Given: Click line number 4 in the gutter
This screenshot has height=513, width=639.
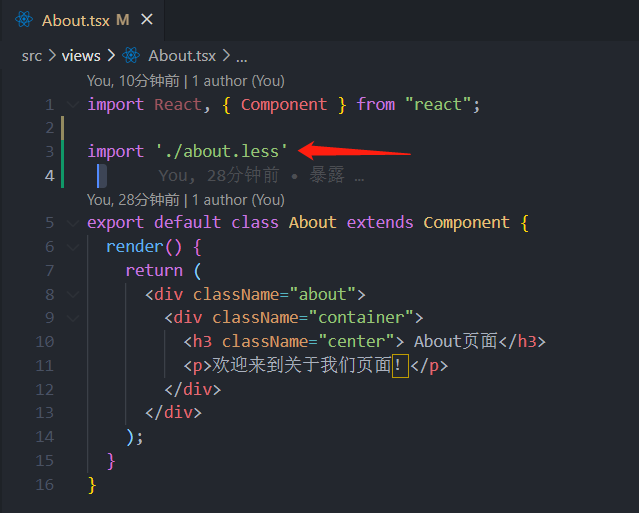Looking at the screenshot, I should tap(50, 176).
